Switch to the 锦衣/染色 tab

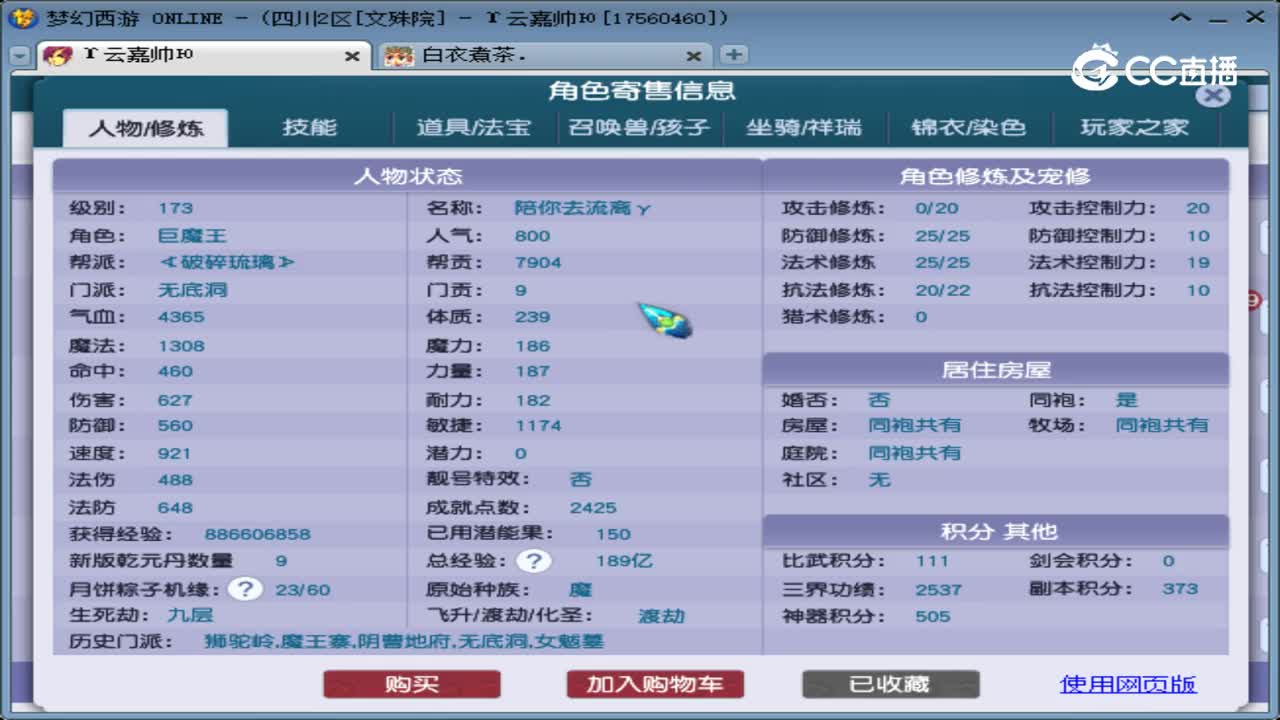968,128
